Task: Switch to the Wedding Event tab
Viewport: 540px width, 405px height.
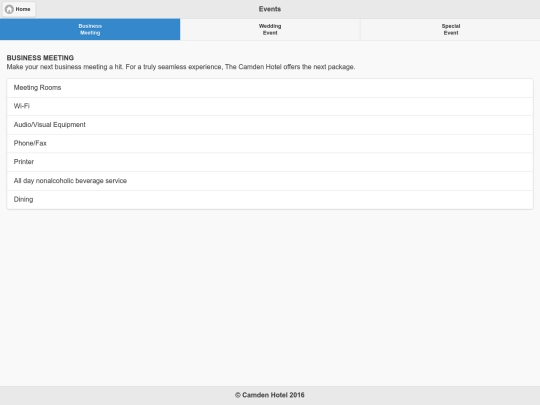Action: click(270, 29)
